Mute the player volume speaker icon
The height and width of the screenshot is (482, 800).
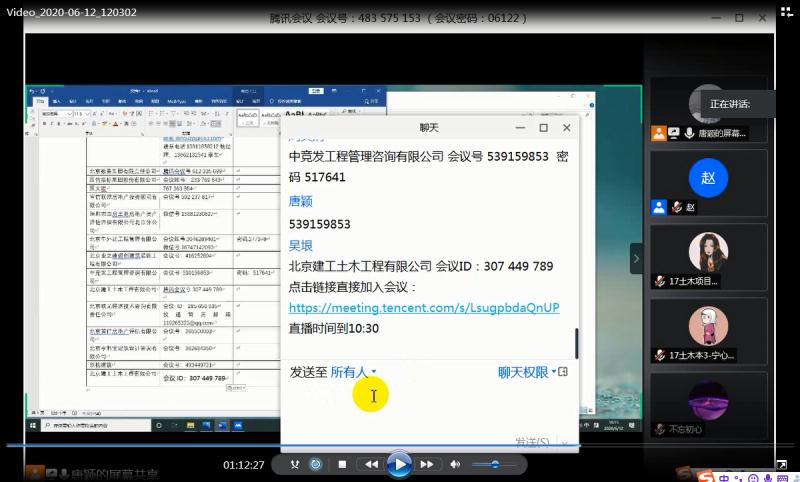(455, 464)
